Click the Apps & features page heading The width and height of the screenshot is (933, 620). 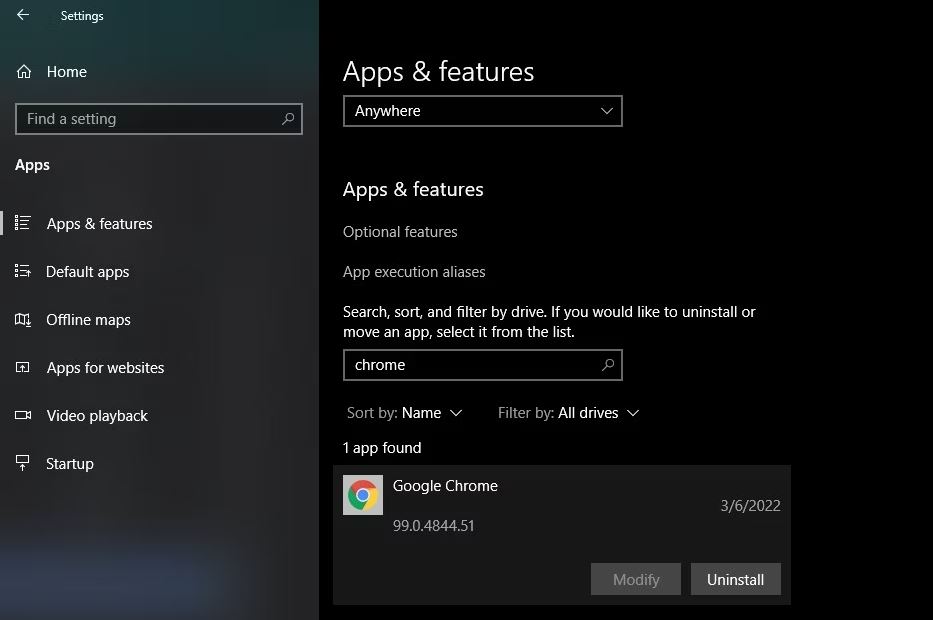(439, 72)
